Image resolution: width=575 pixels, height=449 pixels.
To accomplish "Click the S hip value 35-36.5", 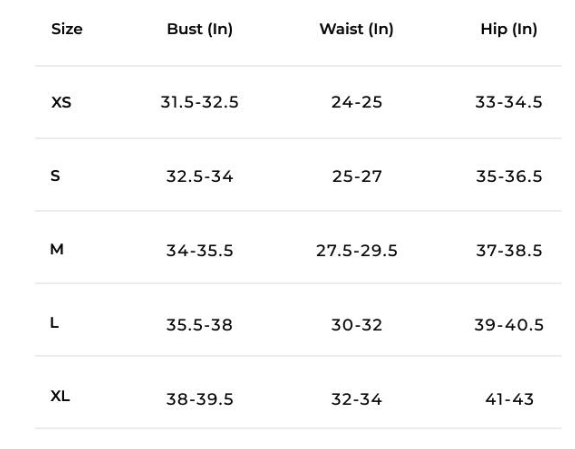I will [x=509, y=176].
